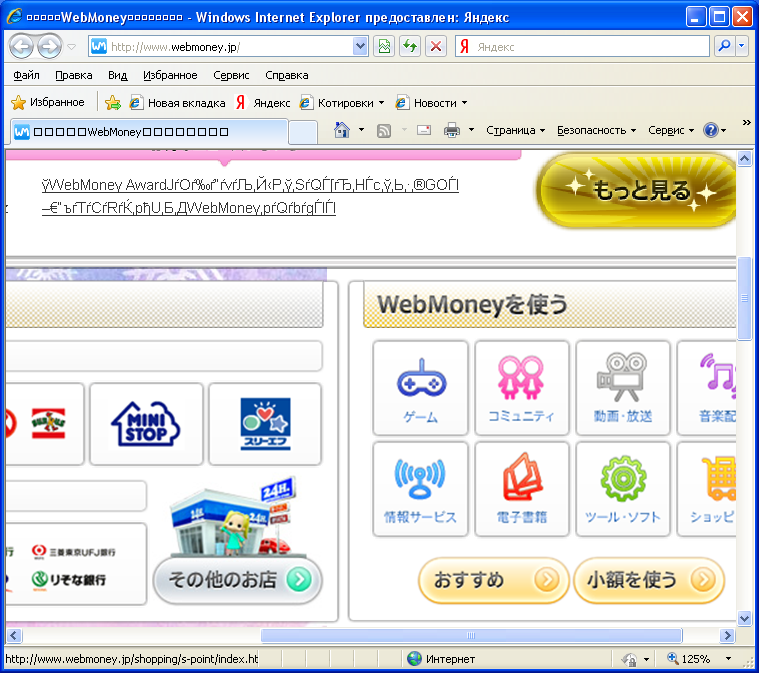759x673 pixels.
Task: Open the Правка menu
Action: 74,75
